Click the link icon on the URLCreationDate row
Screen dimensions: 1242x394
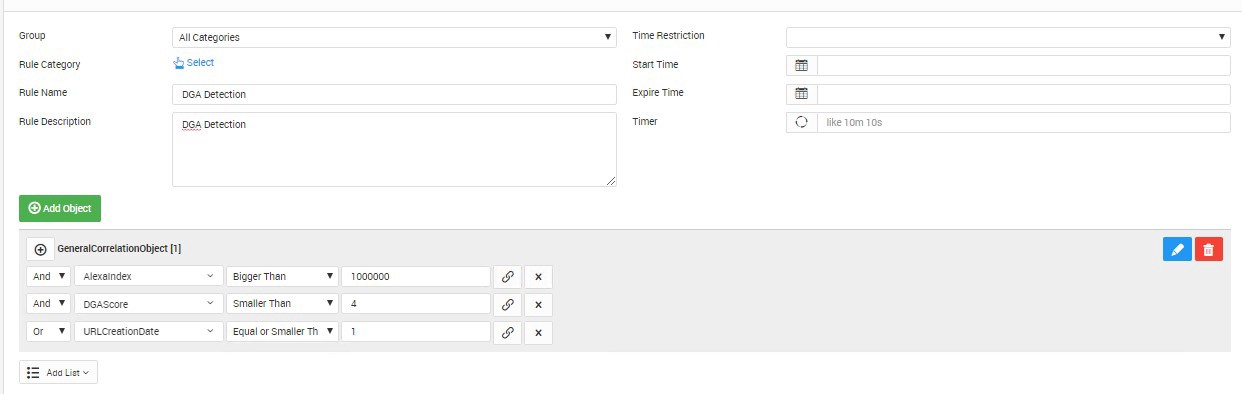[507, 332]
